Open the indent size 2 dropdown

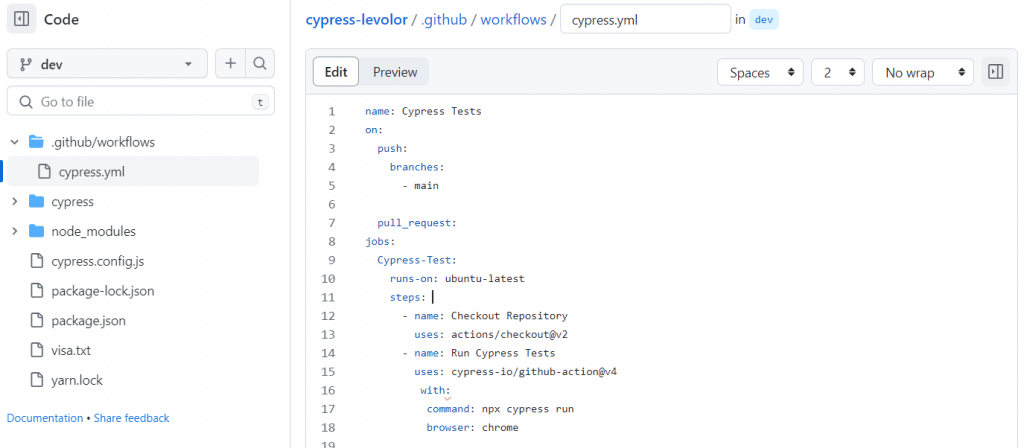click(x=838, y=72)
